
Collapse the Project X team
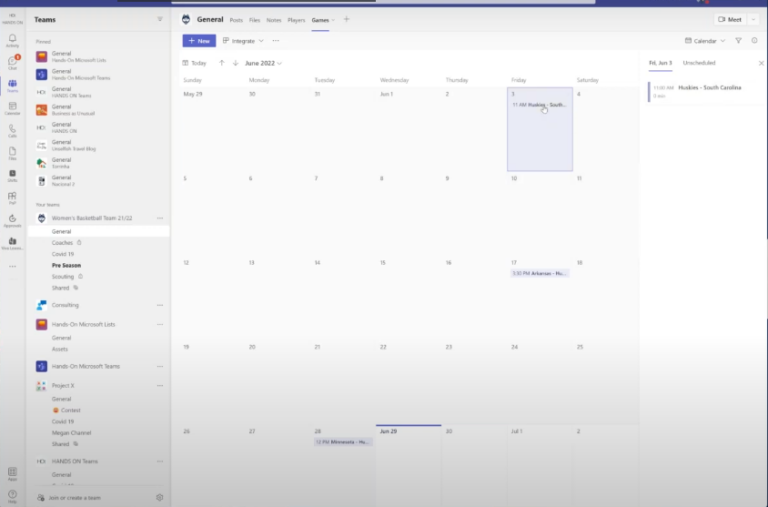click(x=63, y=386)
